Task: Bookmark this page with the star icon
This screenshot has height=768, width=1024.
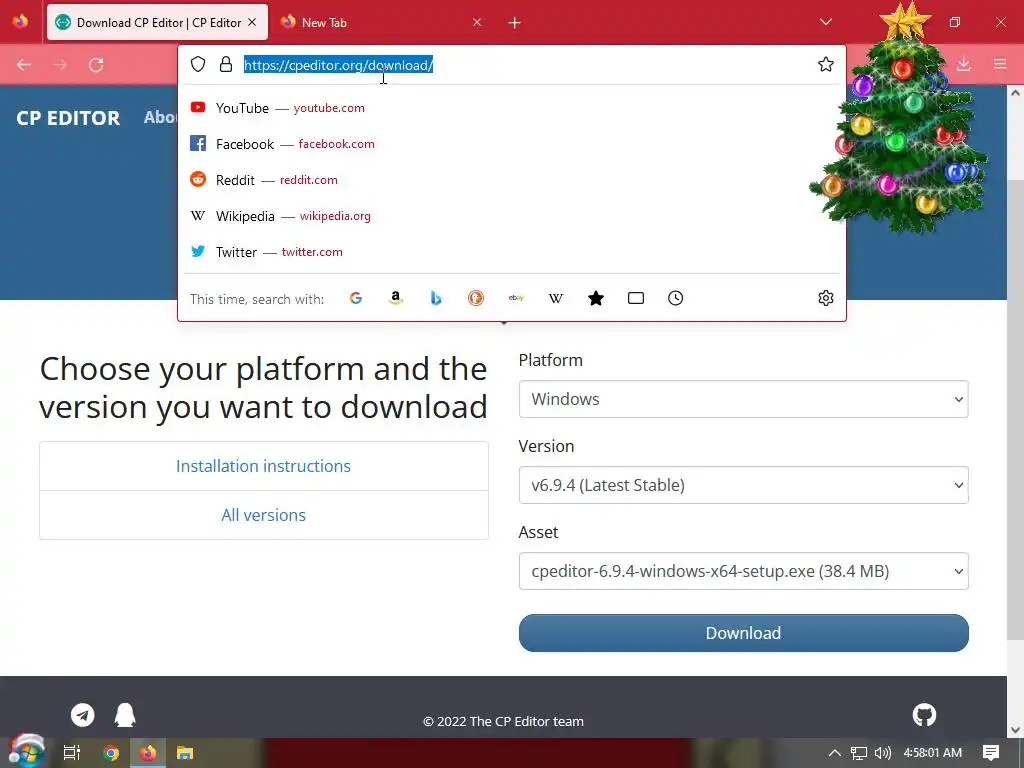Action: coord(825,64)
